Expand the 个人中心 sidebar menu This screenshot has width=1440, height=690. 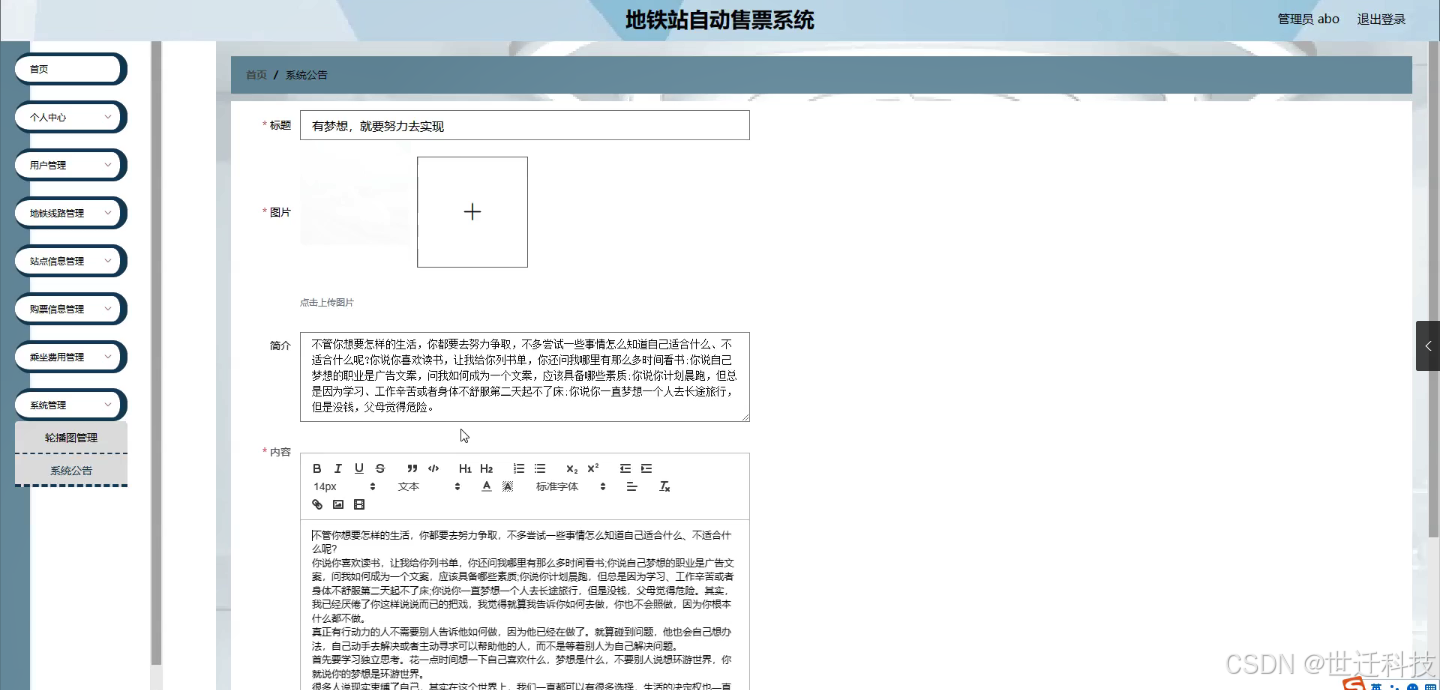pos(70,117)
